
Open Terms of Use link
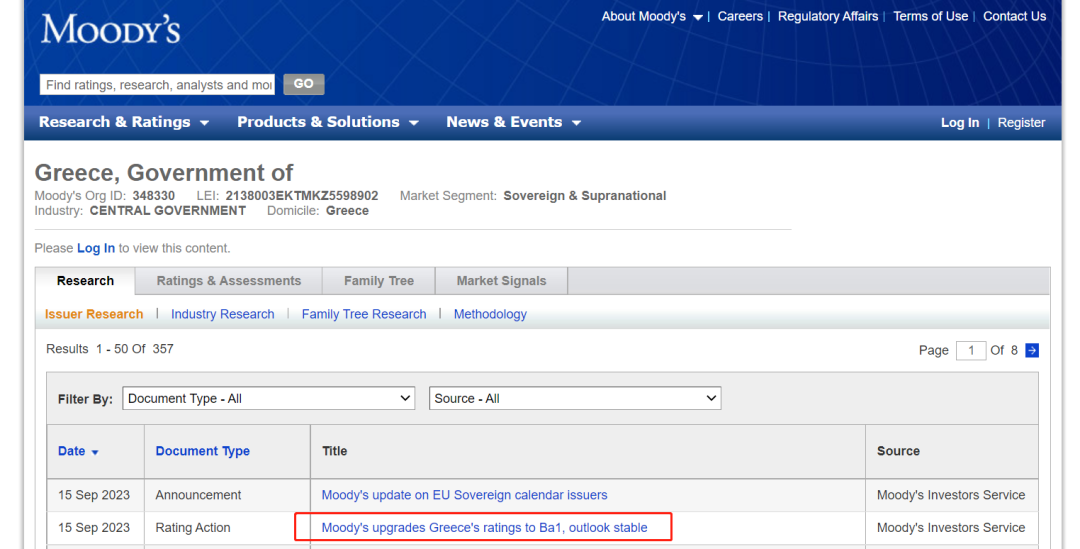931,17
